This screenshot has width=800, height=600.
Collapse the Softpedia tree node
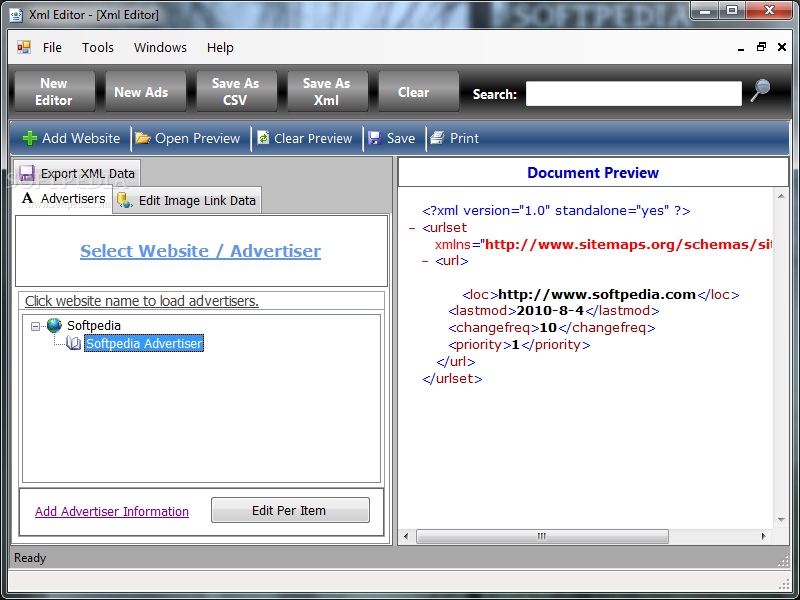coord(35,326)
